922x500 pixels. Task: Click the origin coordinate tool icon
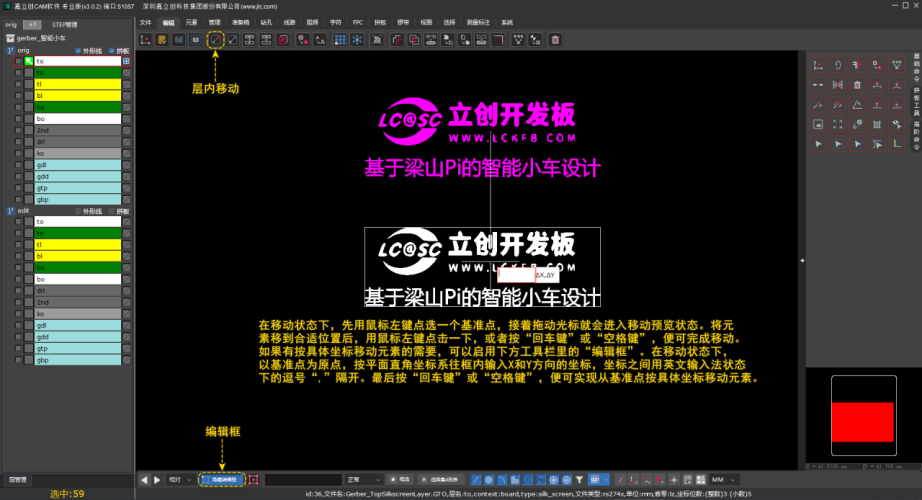click(145, 40)
